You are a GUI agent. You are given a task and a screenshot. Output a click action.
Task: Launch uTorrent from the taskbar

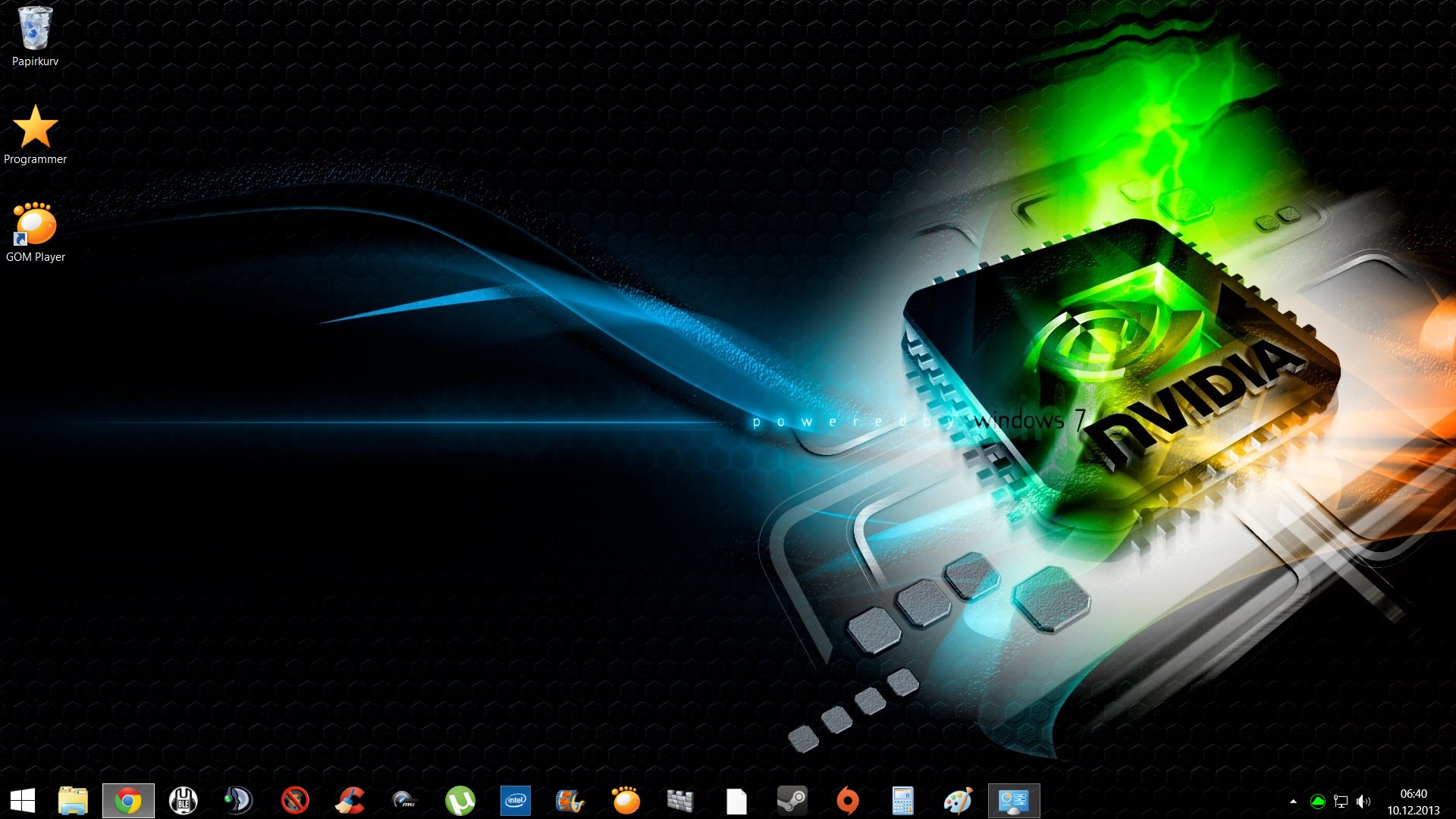[460, 801]
